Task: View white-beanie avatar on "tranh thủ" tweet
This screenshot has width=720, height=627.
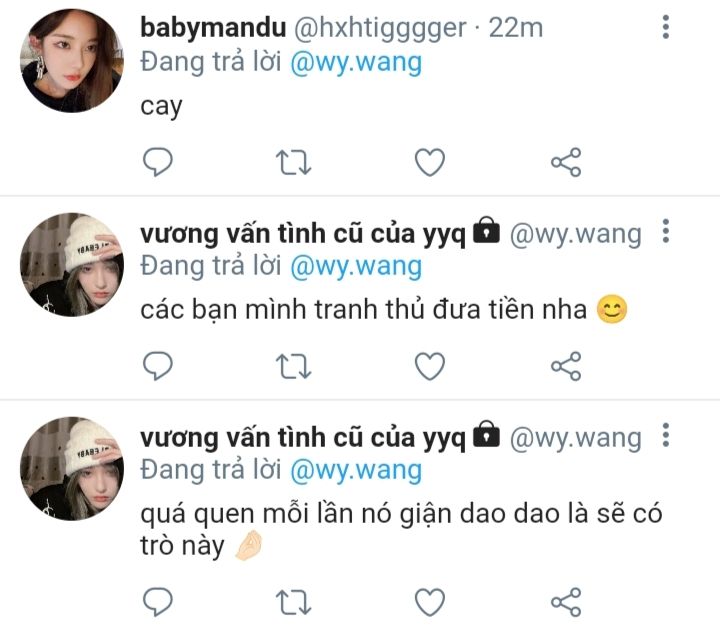Action: click(x=72, y=265)
